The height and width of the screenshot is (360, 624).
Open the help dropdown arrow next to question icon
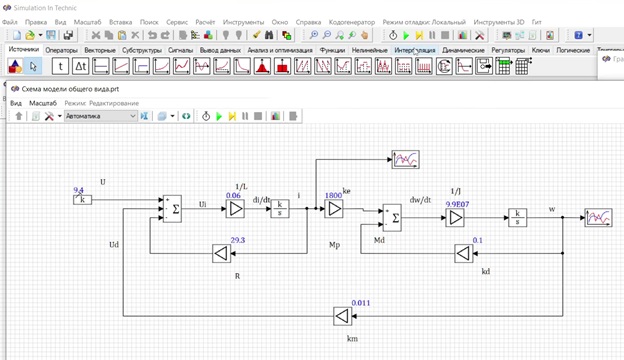pyautogui.click(x=589, y=35)
